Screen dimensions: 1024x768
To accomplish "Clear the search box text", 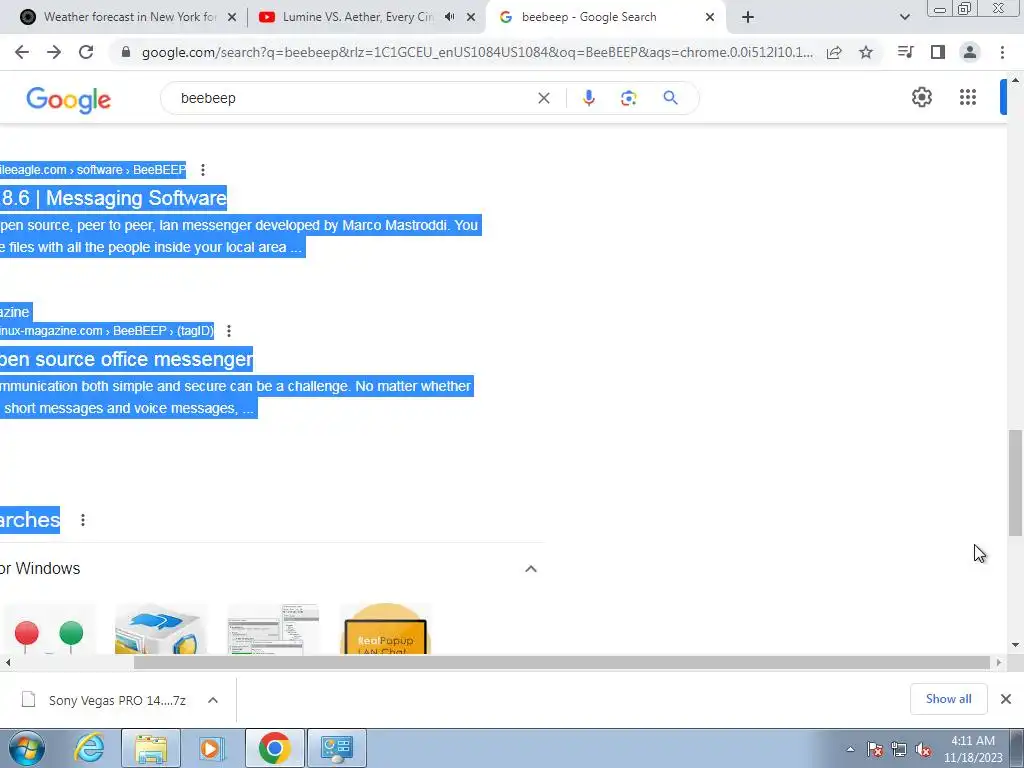I will point(543,98).
